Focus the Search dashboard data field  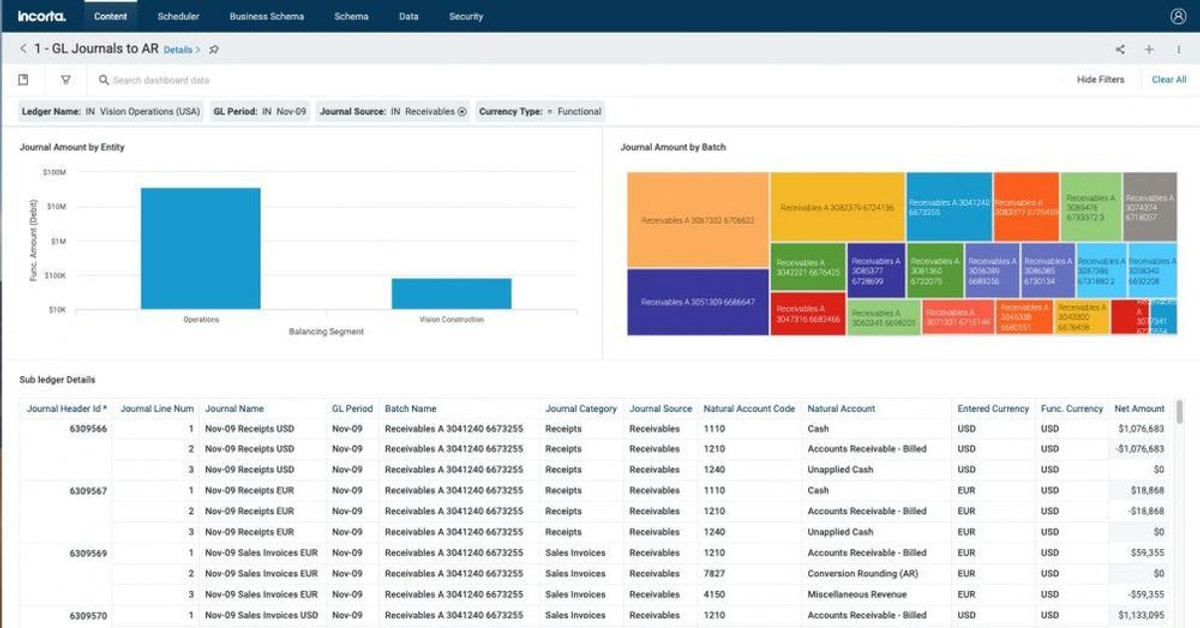160,80
